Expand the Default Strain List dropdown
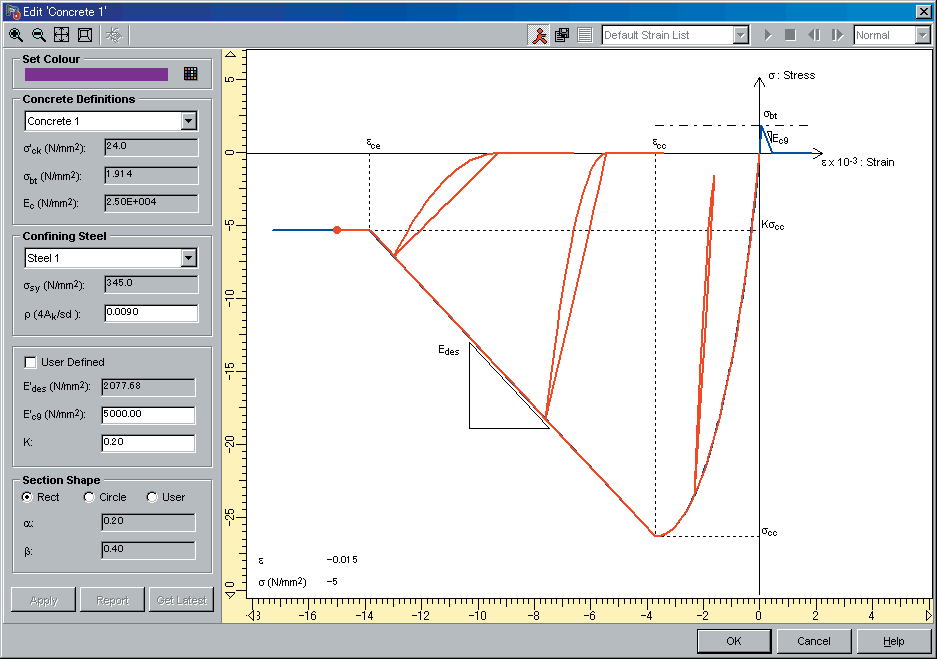This screenshot has height=659, width=937. (x=740, y=35)
